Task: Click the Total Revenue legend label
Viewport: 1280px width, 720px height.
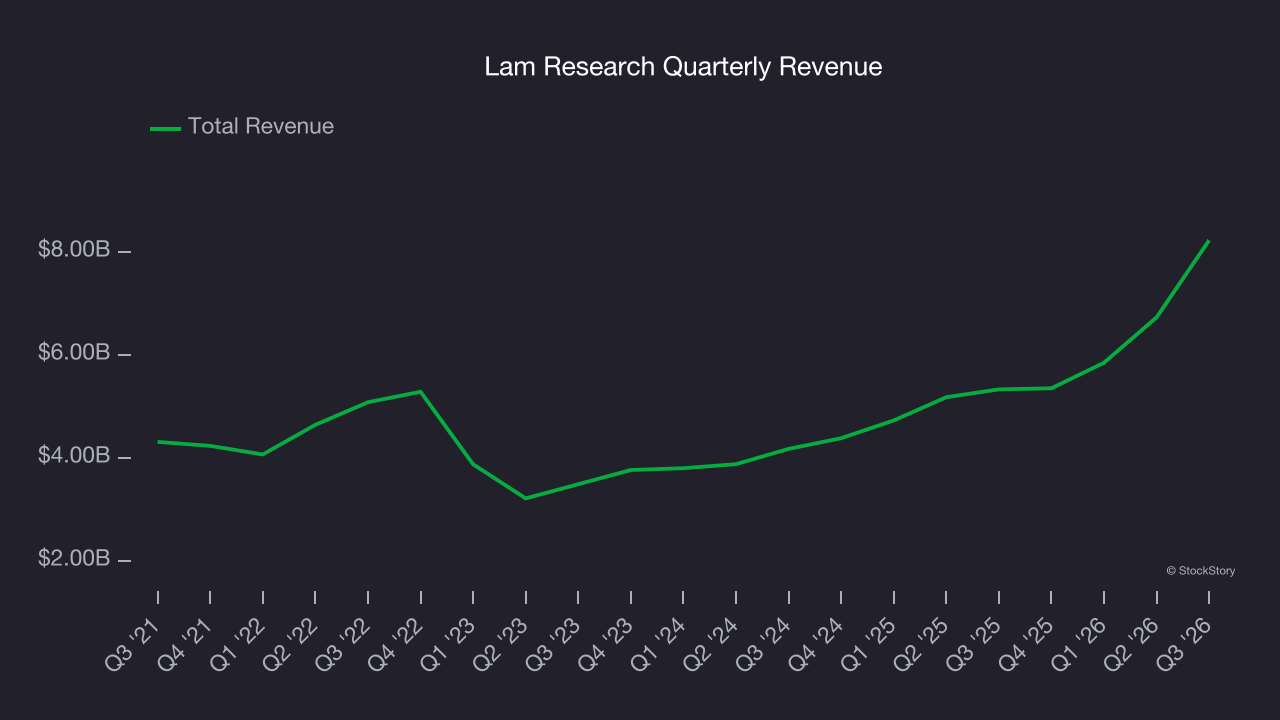Action: coord(261,127)
